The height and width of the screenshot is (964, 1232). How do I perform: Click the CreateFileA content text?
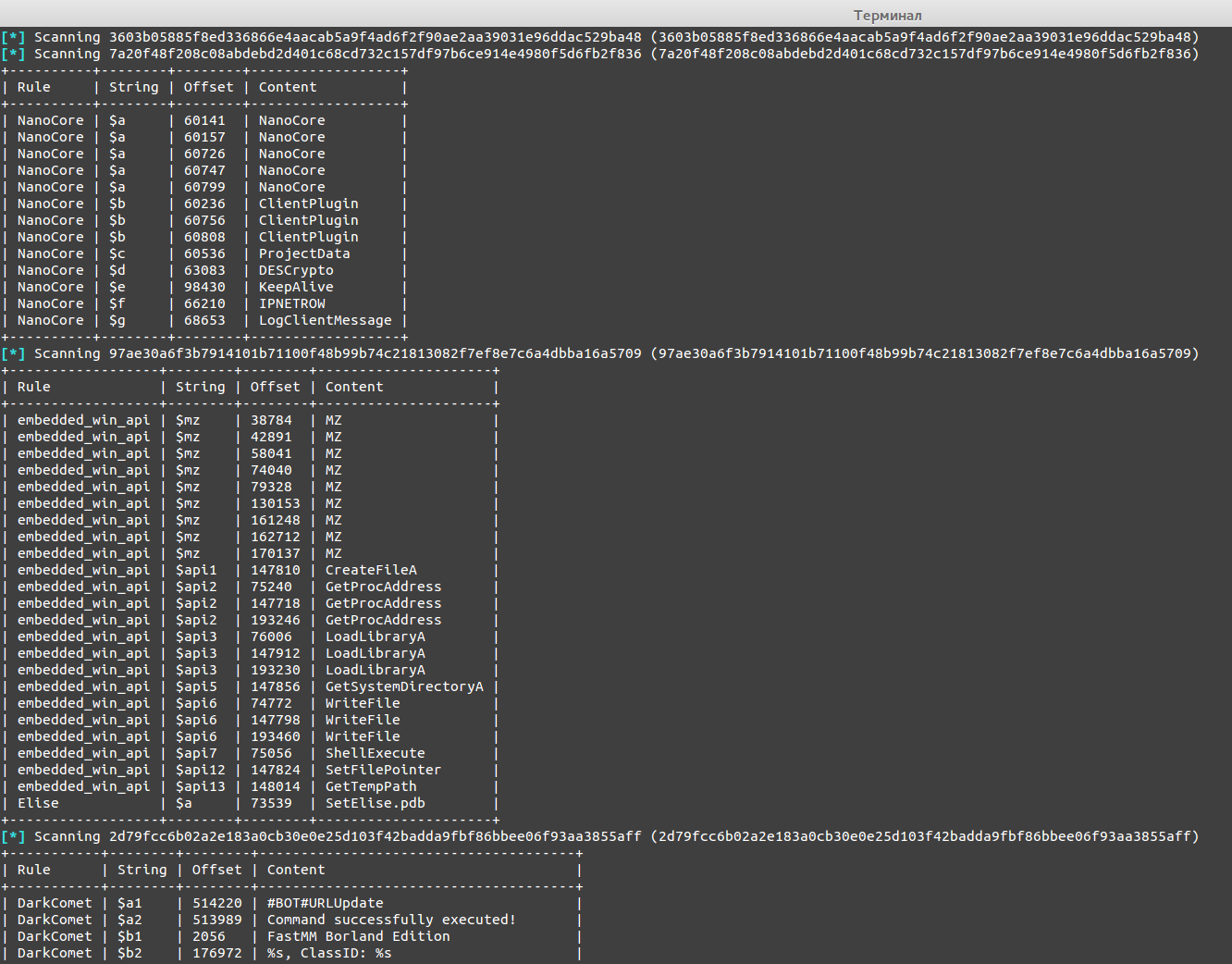coord(371,570)
